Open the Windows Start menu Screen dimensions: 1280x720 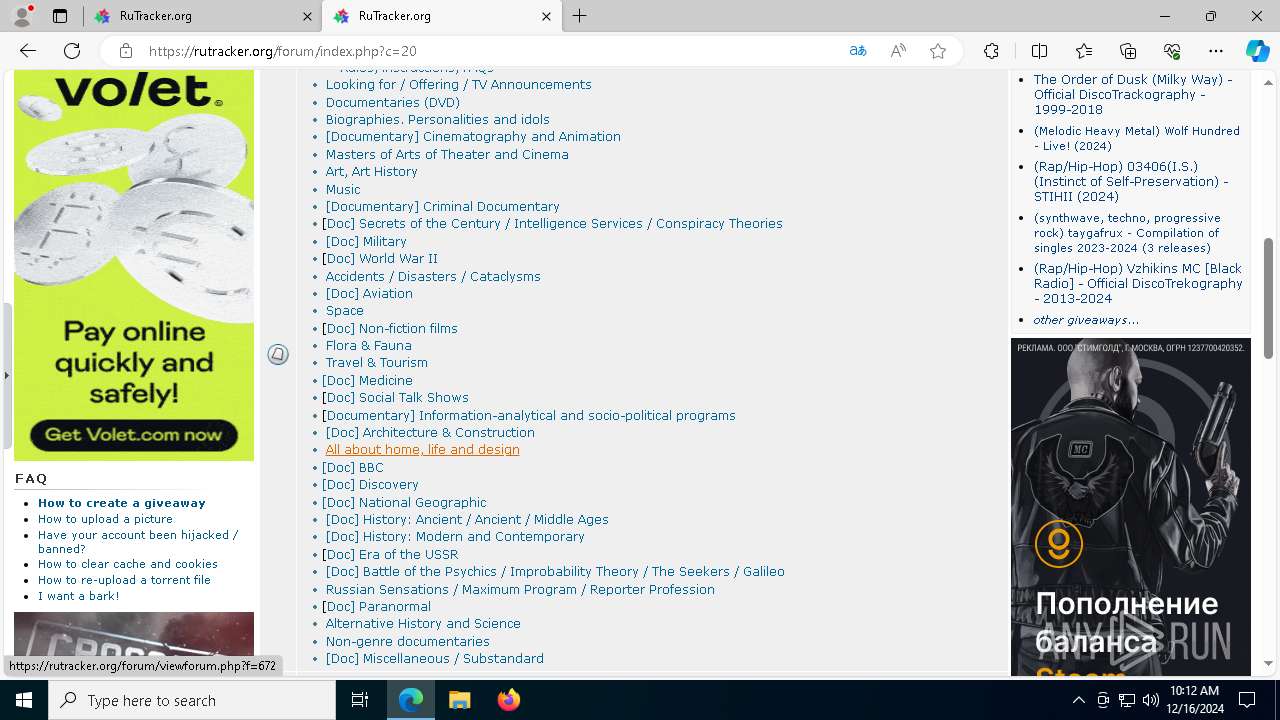pos(24,700)
